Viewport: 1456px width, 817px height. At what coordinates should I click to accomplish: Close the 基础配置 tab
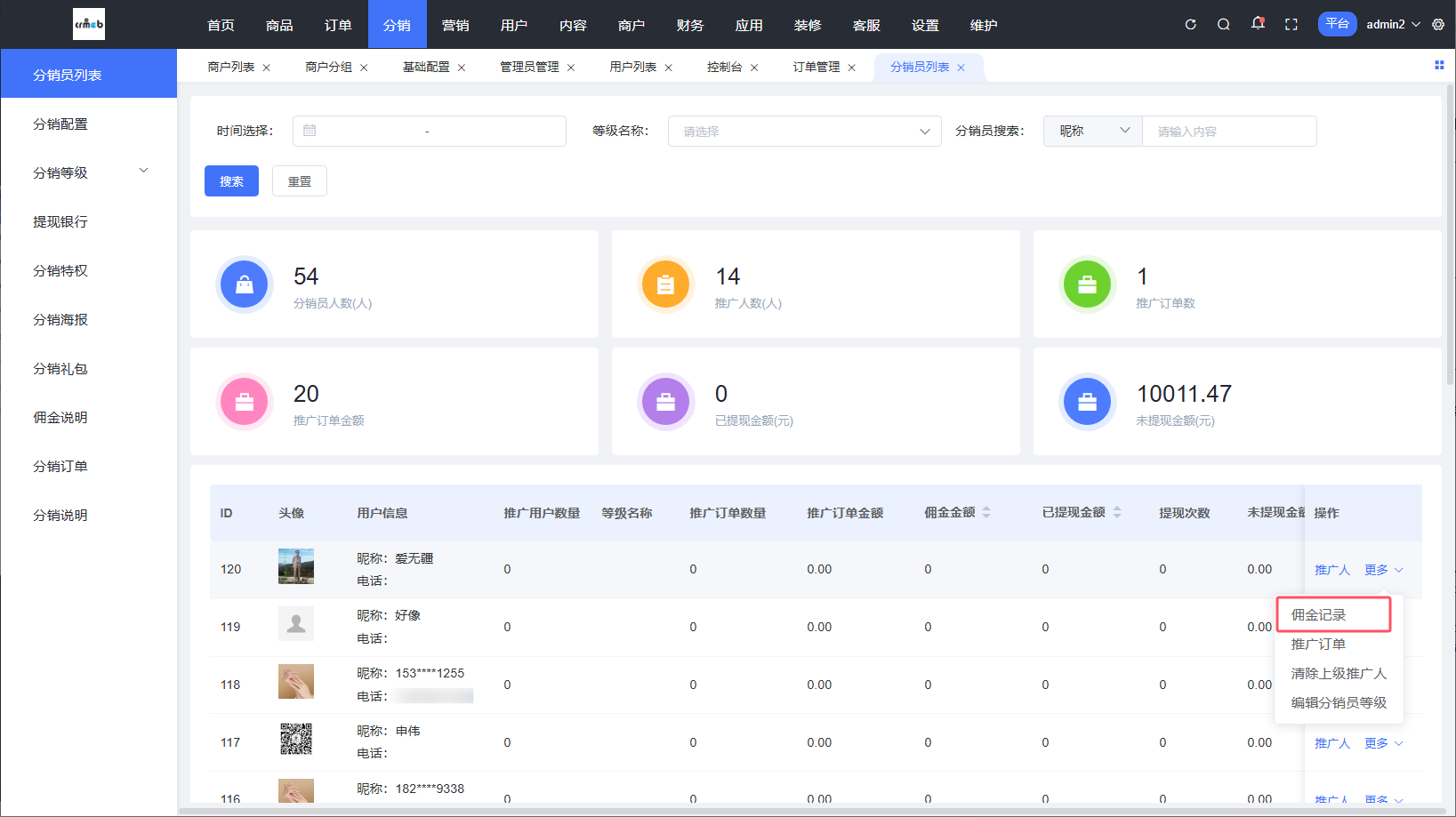[462, 68]
